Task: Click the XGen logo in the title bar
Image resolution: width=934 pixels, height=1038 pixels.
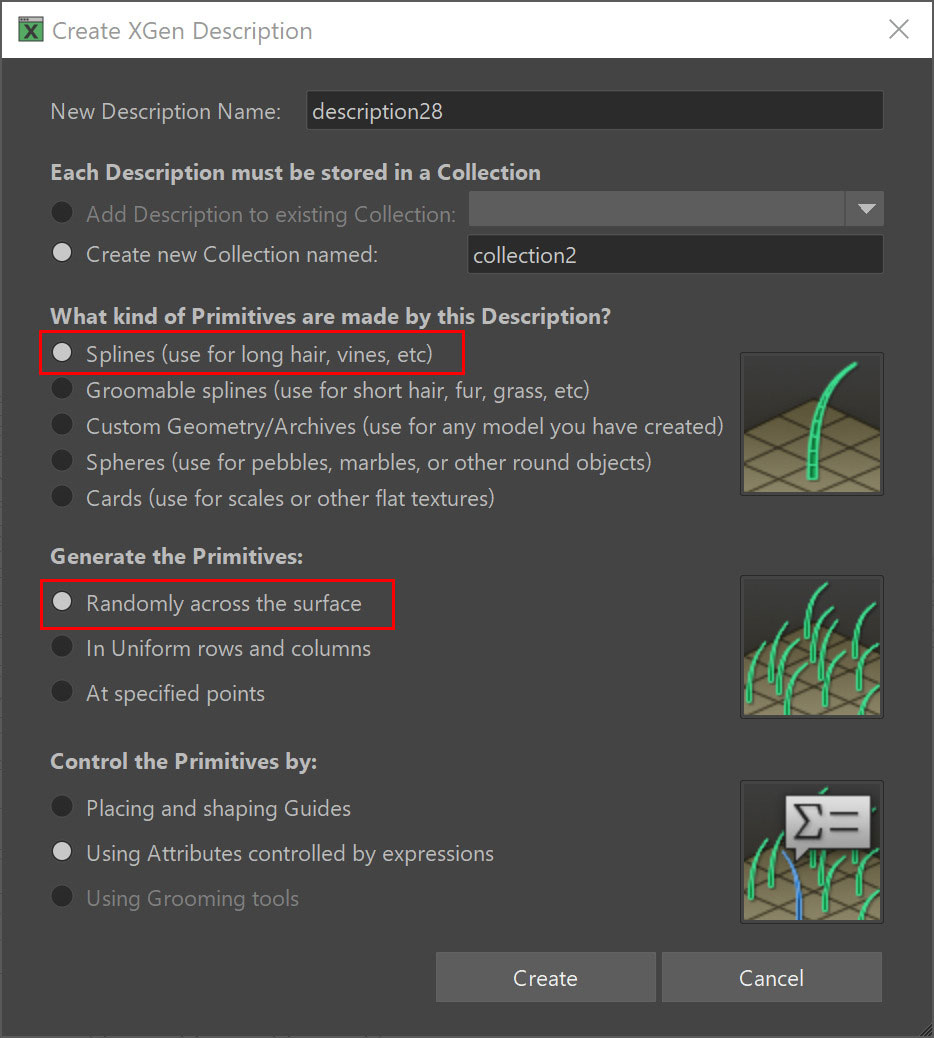Action: pyautogui.click(x=30, y=30)
